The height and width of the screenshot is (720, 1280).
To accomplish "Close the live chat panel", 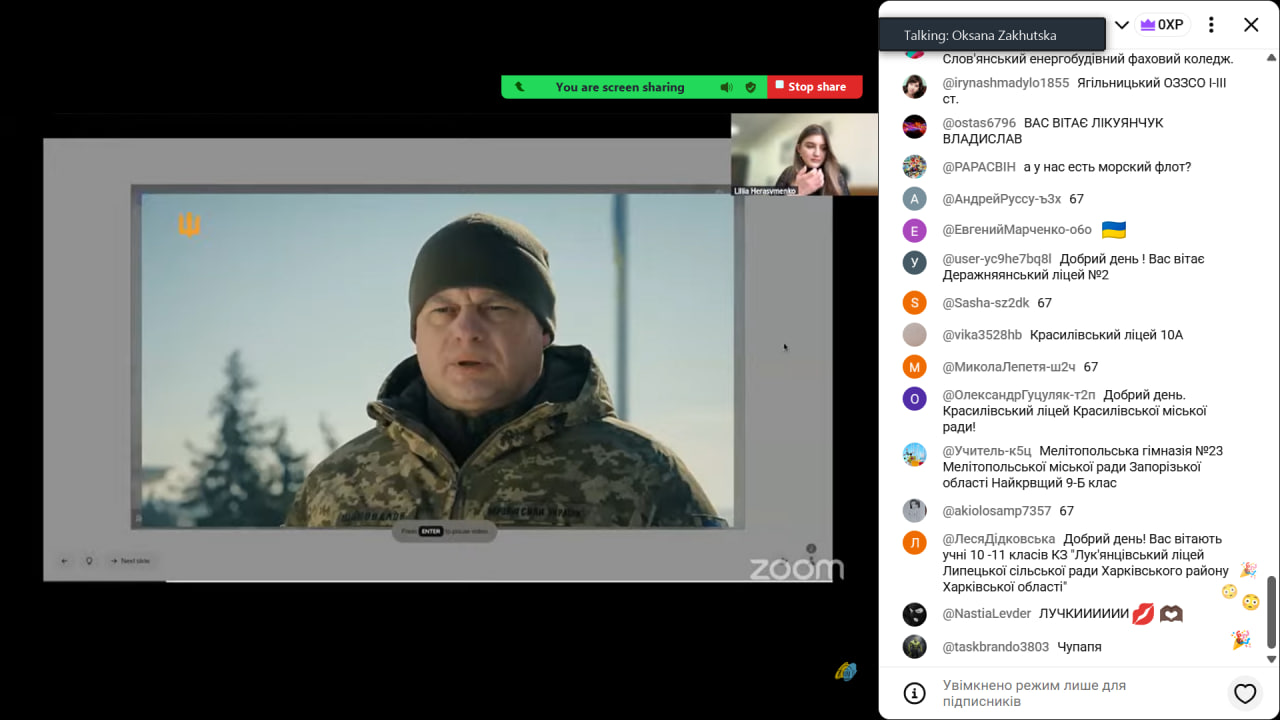I will coord(1251,25).
